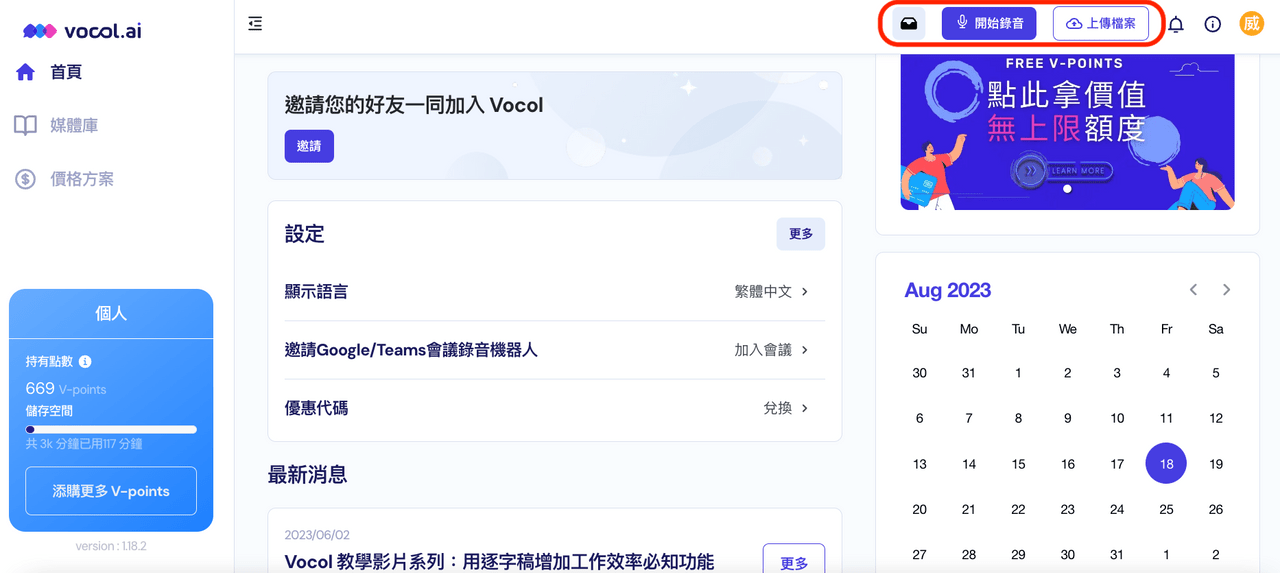
Task: Click 669 V-points balance text
Action: (66, 389)
